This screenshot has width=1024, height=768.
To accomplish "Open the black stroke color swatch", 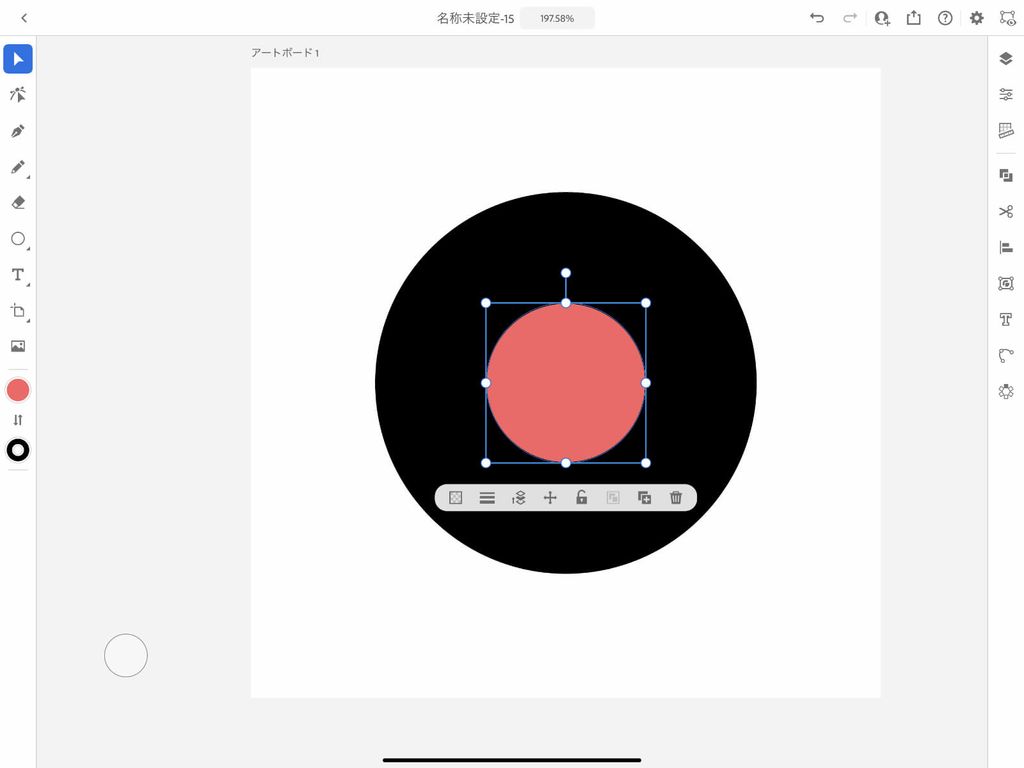I will tap(18, 450).
